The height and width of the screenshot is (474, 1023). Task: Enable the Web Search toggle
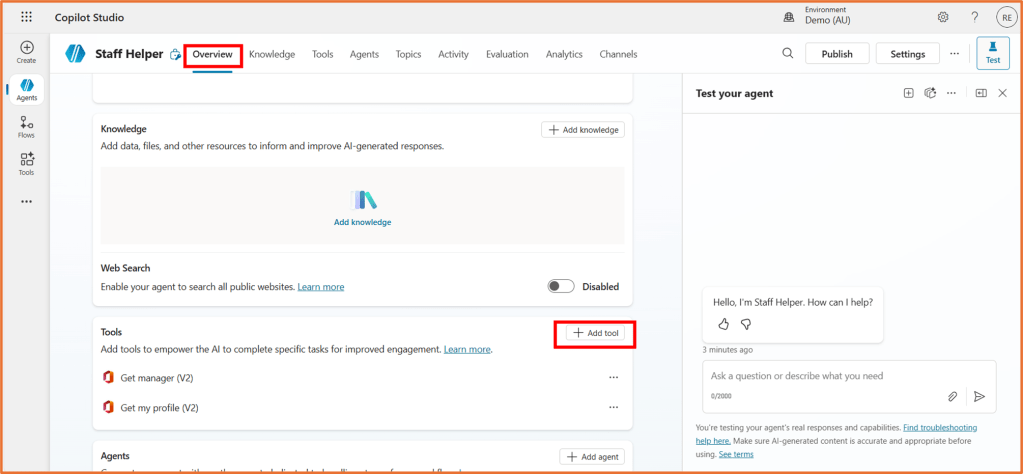[x=560, y=286]
